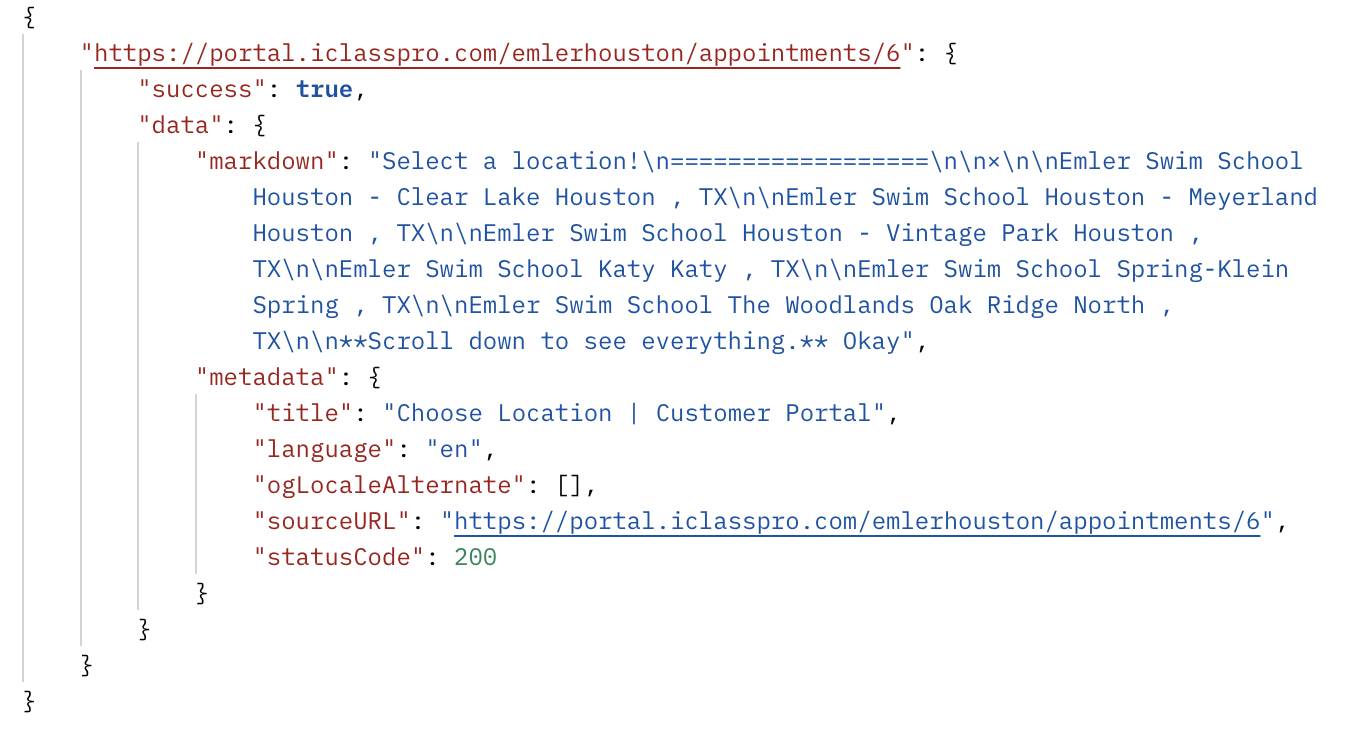Click the "sourceURL" key

[333, 522]
